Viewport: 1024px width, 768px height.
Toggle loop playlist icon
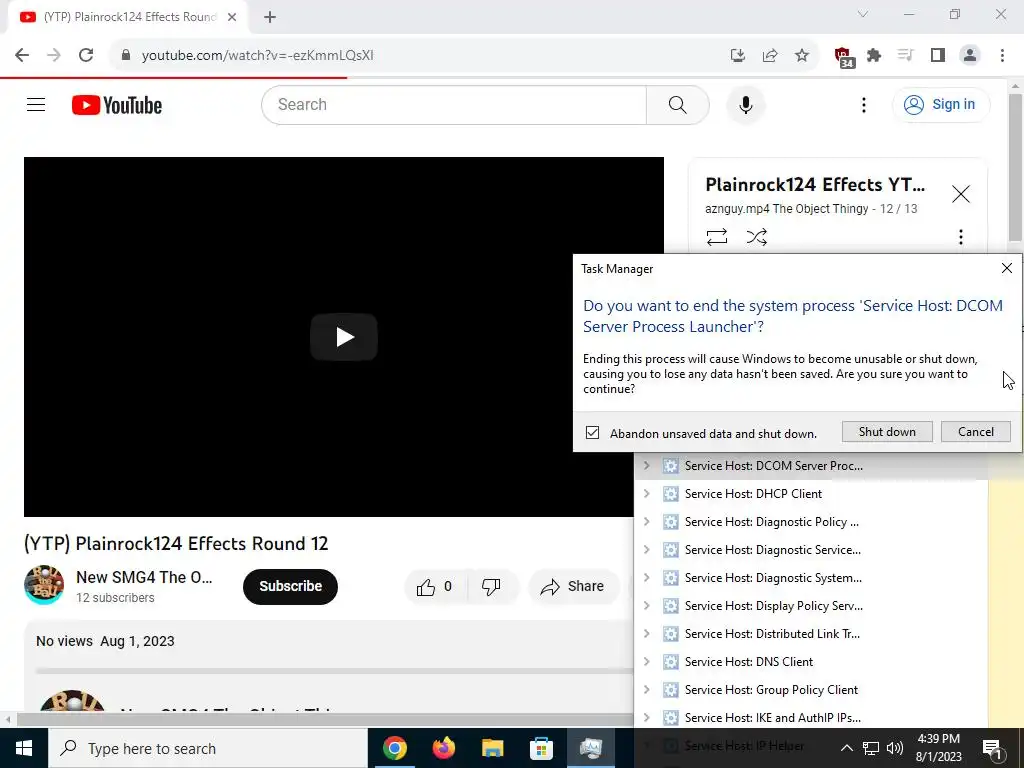(716, 236)
